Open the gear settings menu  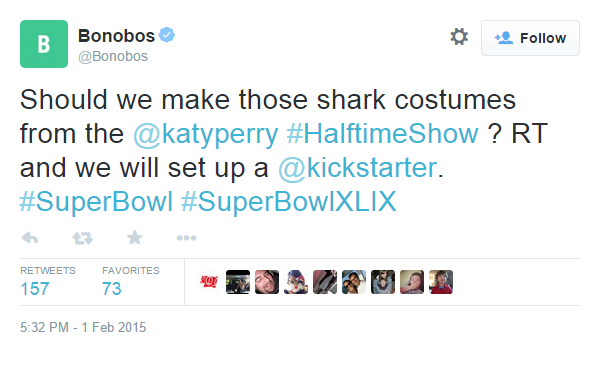click(459, 37)
